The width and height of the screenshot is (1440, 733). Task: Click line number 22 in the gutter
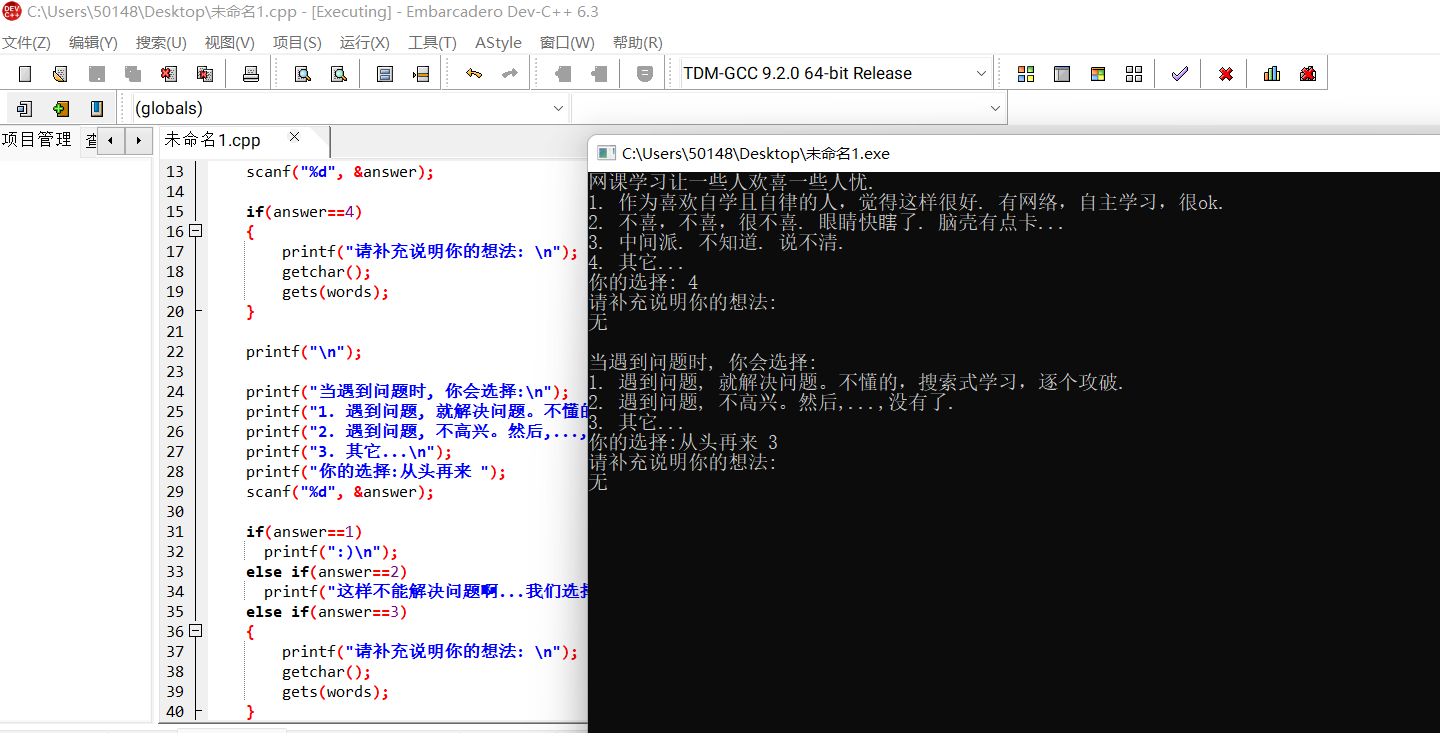(x=175, y=351)
